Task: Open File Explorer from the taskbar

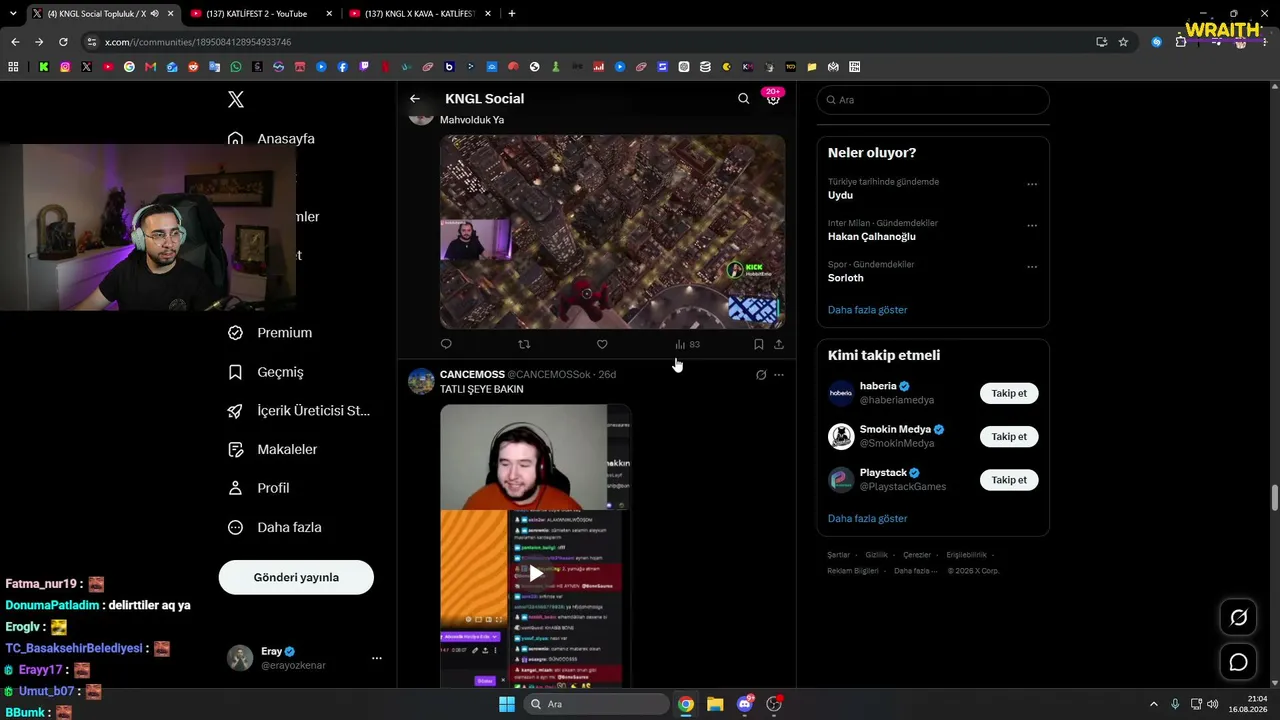Action: [715, 704]
